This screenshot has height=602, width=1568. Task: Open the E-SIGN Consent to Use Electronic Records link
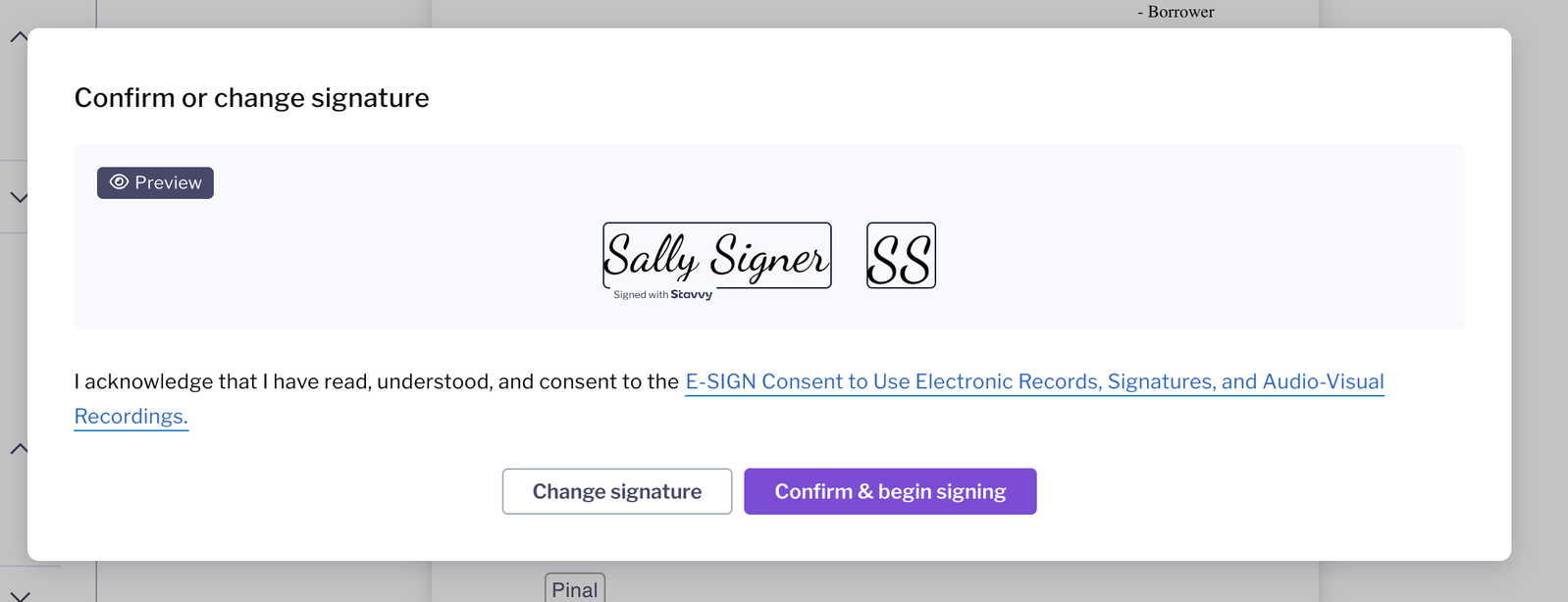click(x=1034, y=381)
